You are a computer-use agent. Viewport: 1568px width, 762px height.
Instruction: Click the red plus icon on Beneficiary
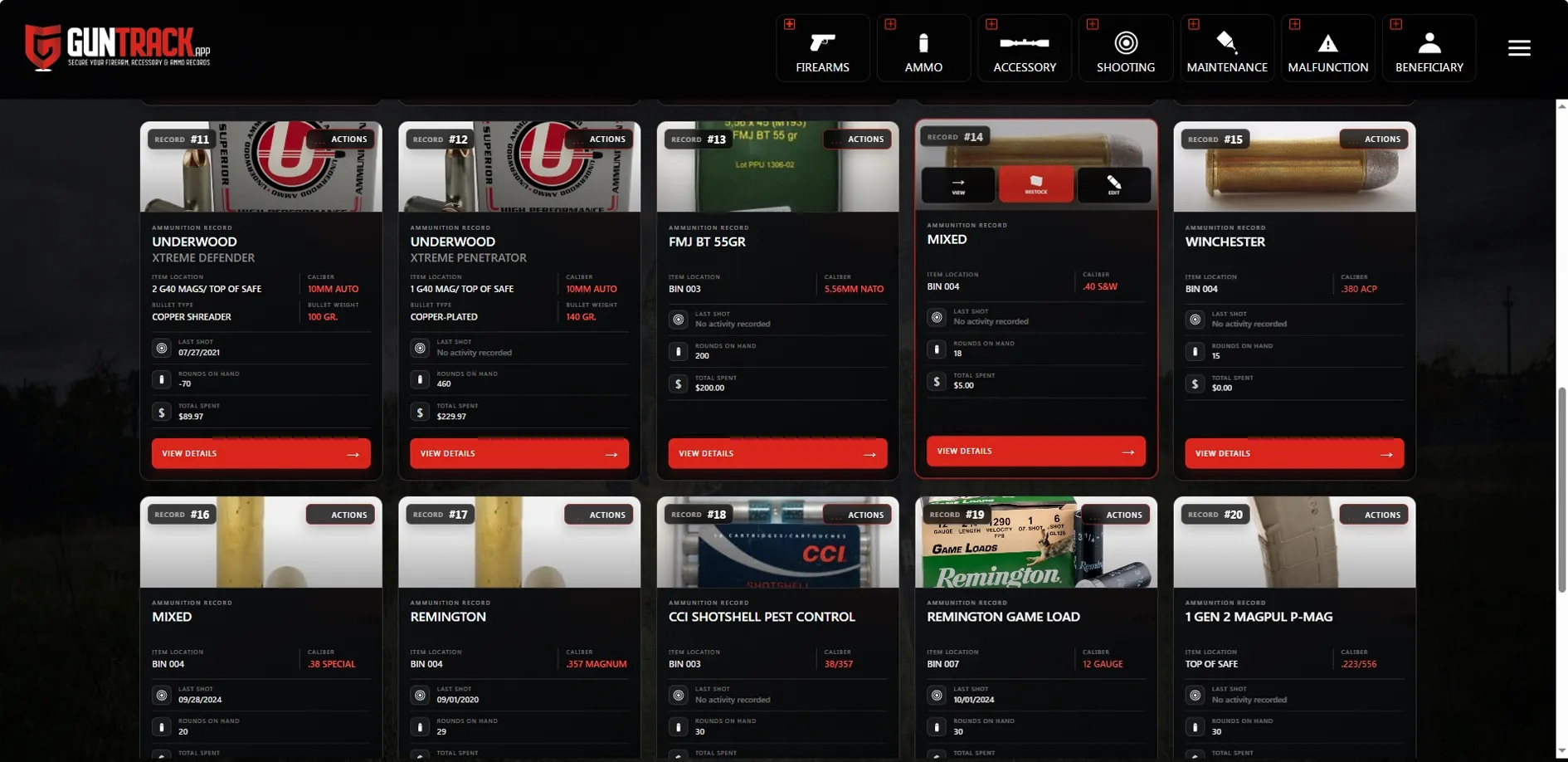point(1396,24)
